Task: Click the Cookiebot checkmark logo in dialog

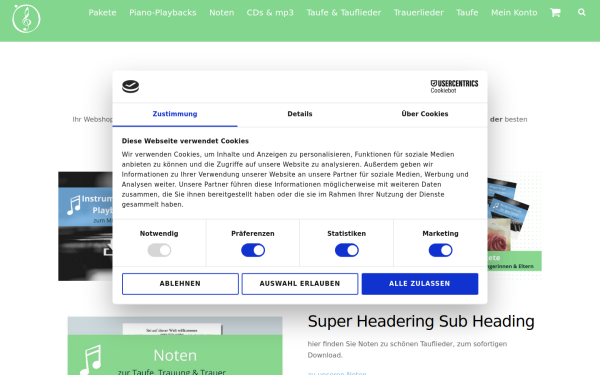Action: coord(130,86)
